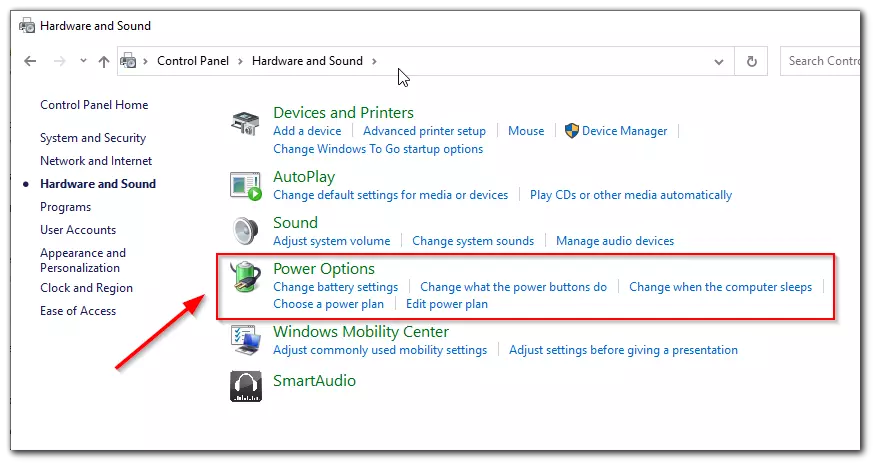878x468 pixels.
Task: Click the Devices and Printers icon
Action: click(x=245, y=123)
